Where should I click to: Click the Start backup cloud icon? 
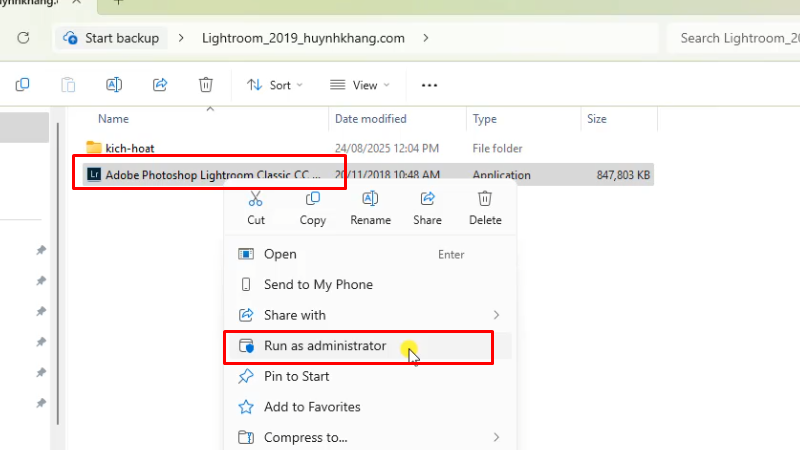70,38
